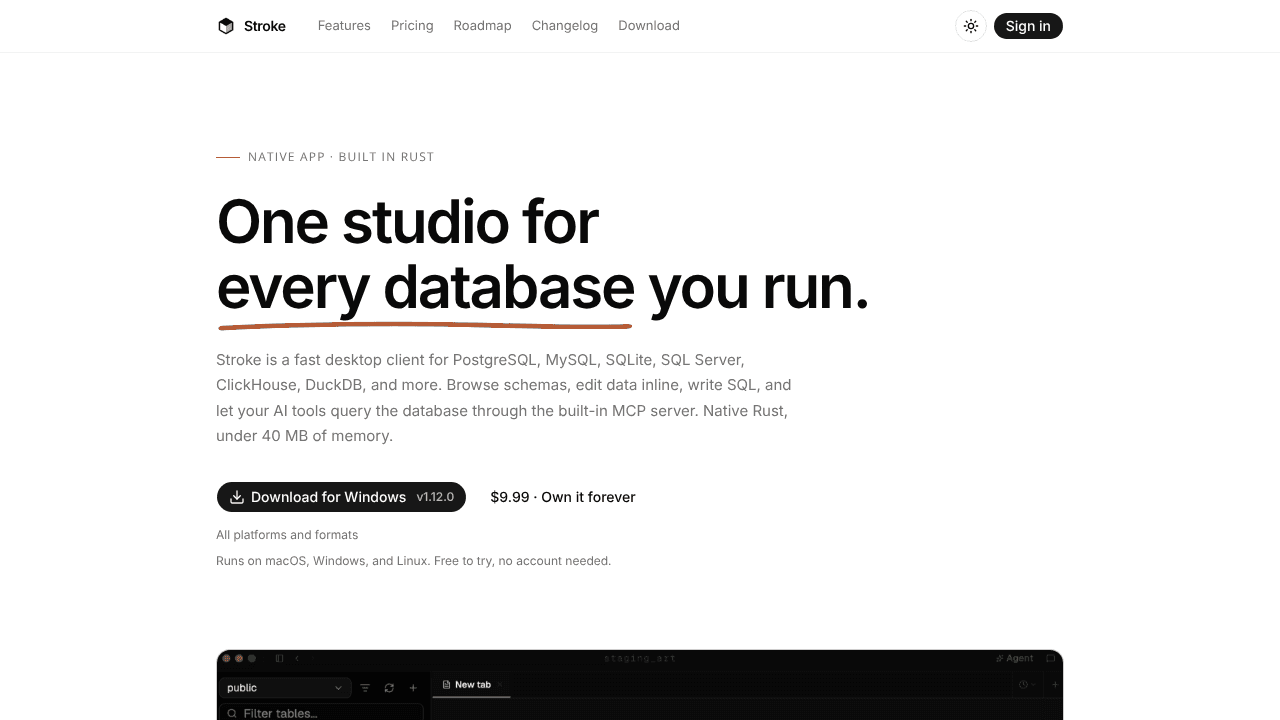Go to the Stroke home link text
The image size is (1280, 720).
pos(265,26)
